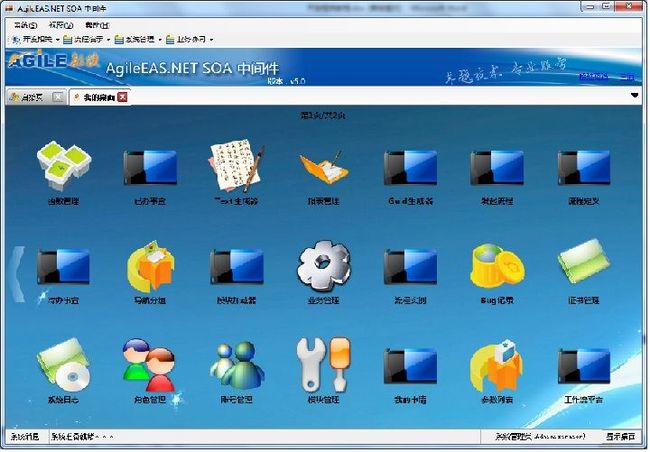The width and height of the screenshot is (650, 452).
Task: Close the 起始页 tab with gray X
Action: pyautogui.click(x=58, y=97)
